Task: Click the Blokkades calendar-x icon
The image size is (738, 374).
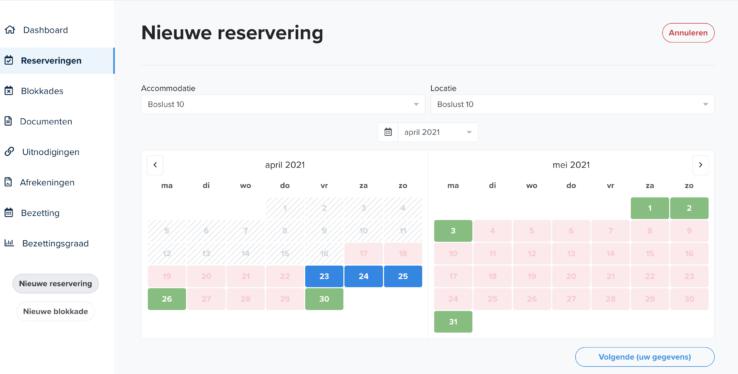Action: (8, 91)
